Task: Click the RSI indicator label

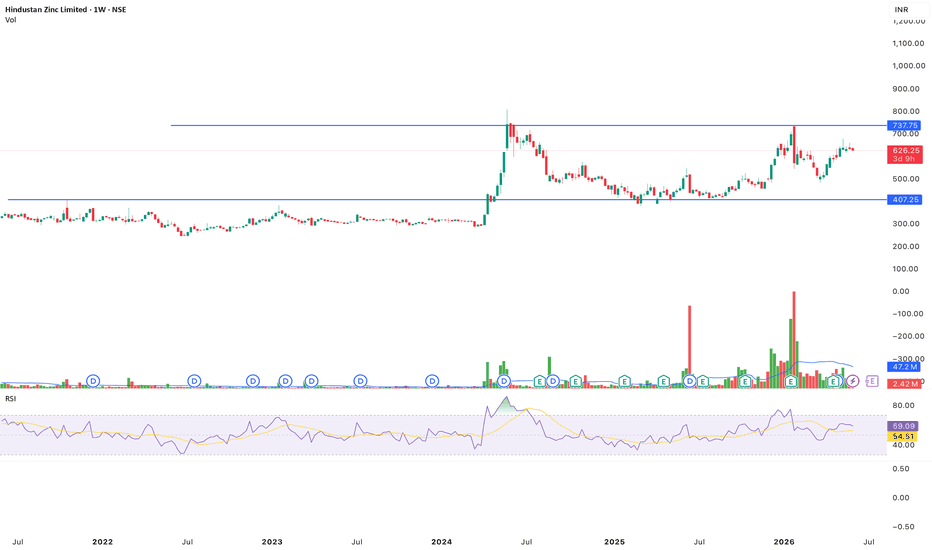Action: (x=10, y=398)
